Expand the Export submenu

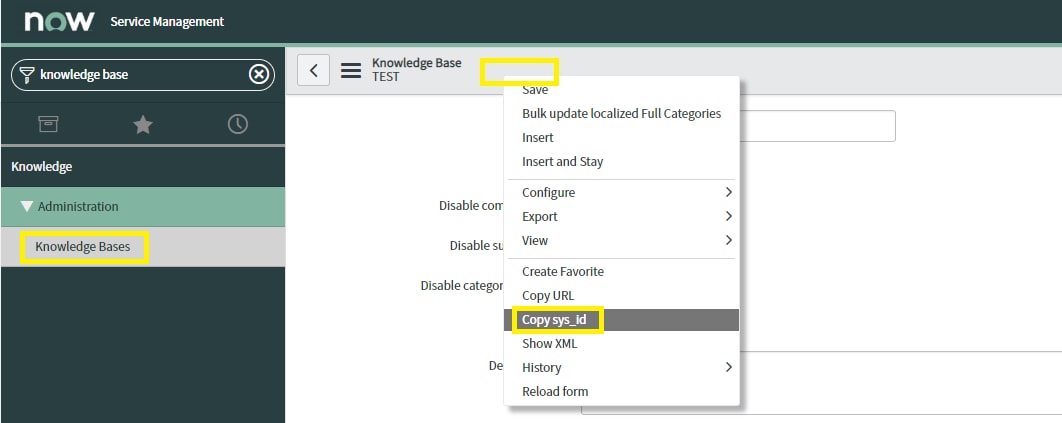coord(728,216)
